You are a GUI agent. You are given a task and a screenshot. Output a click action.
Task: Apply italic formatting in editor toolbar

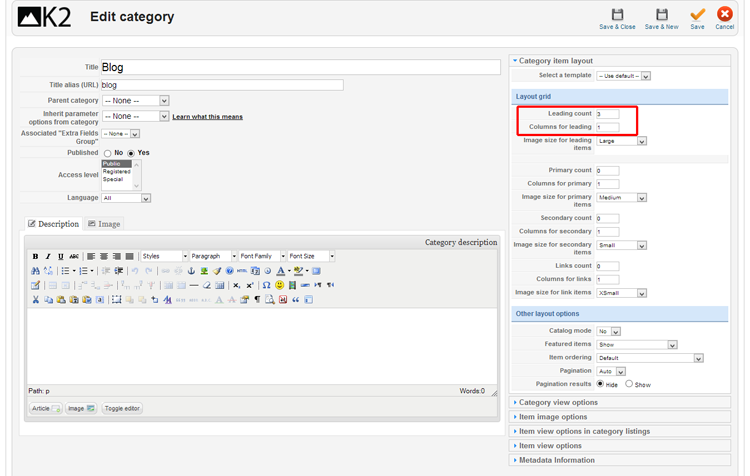48,257
